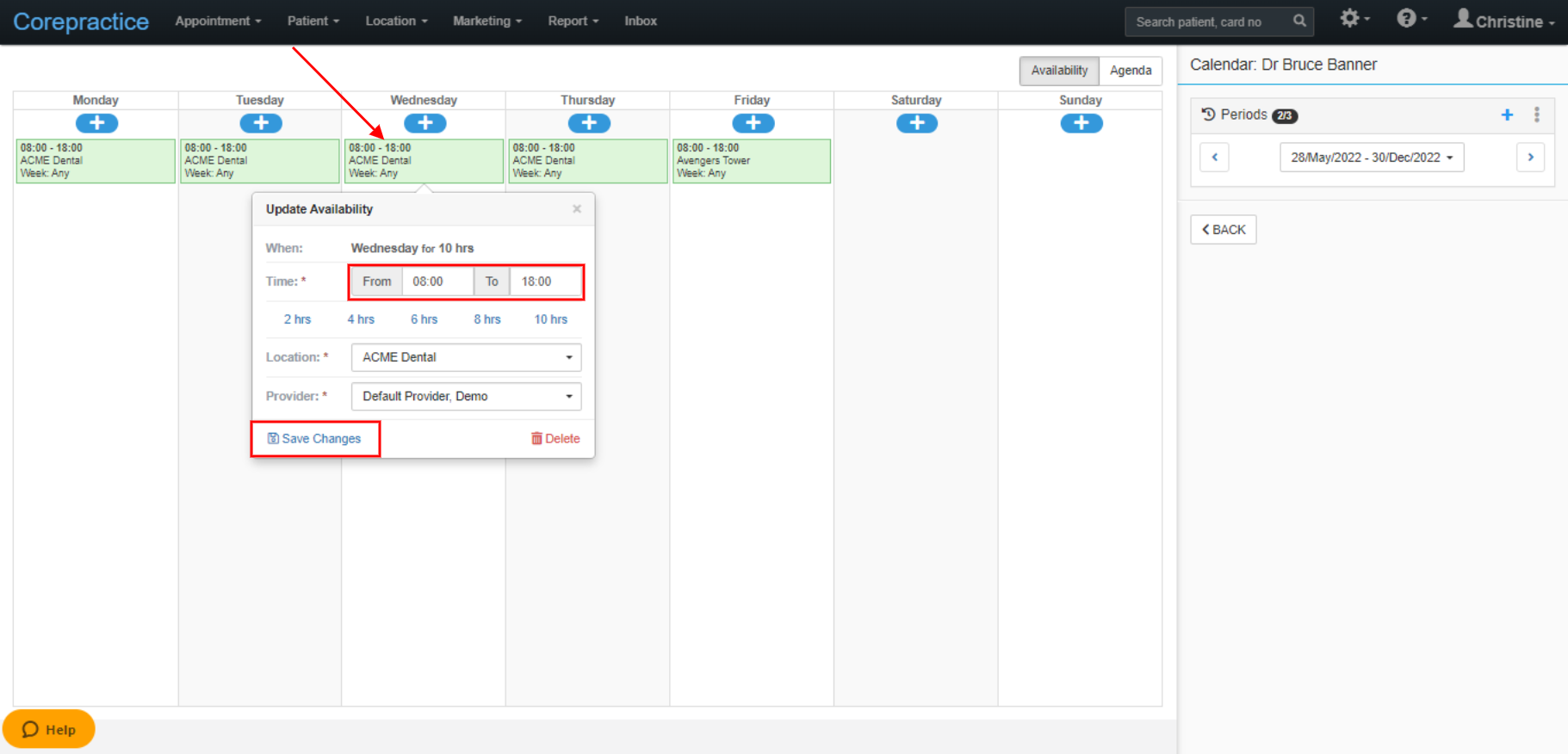Click the From time input field

click(437, 281)
